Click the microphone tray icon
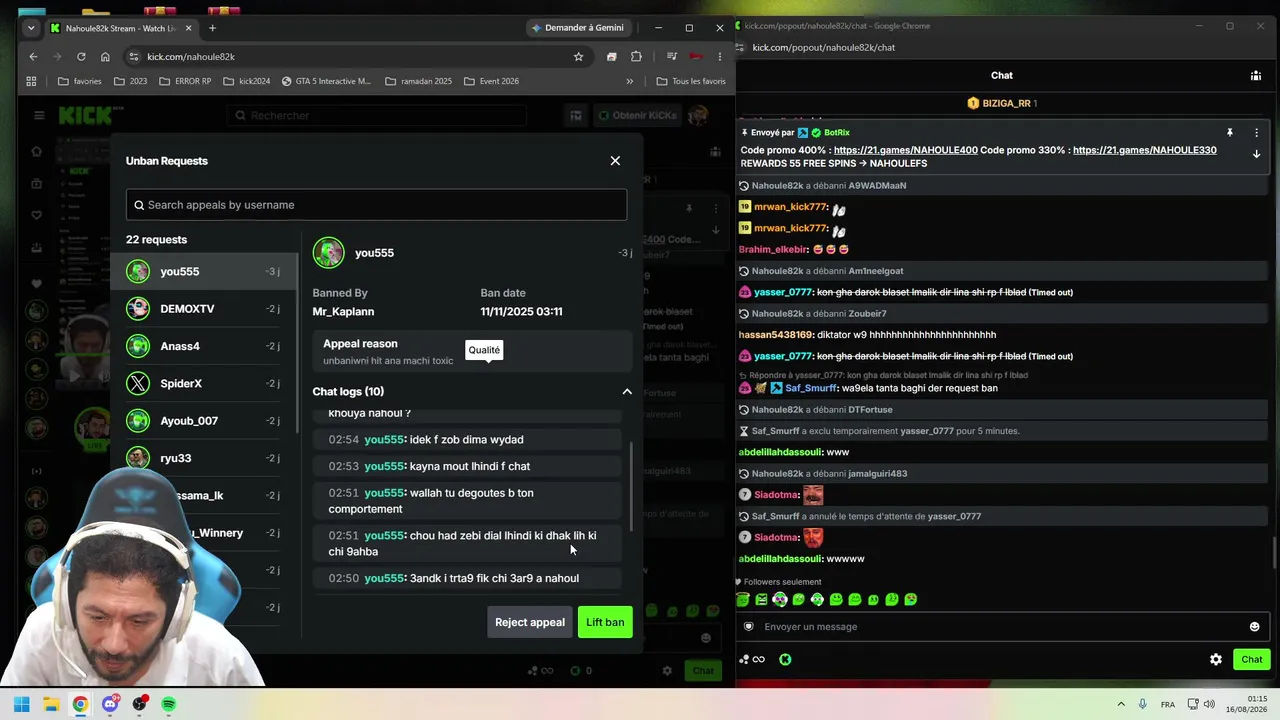The image size is (1280, 720). (x=1143, y=705)
